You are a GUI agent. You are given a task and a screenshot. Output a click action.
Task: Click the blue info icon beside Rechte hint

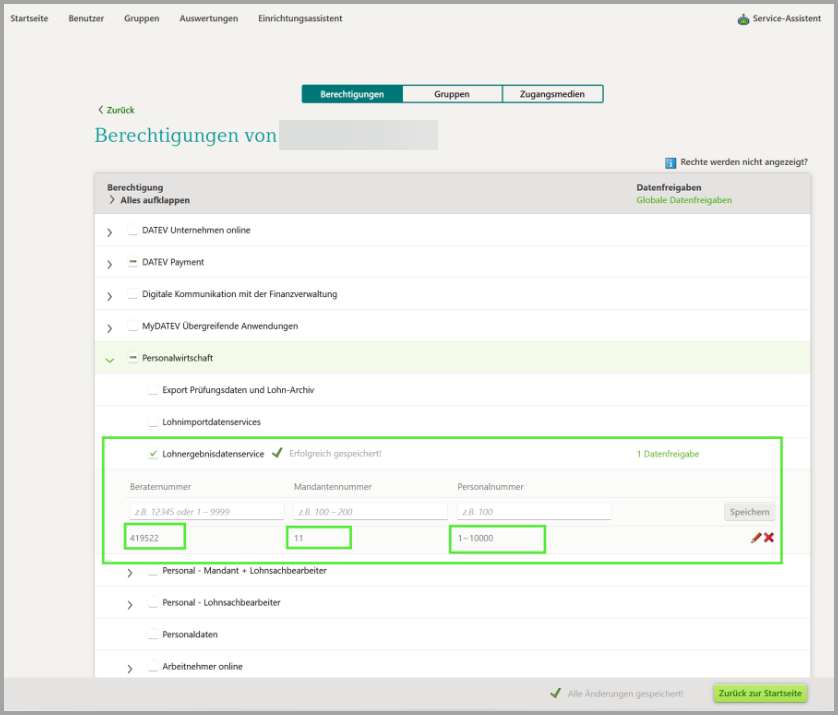[x=671, y=162]
